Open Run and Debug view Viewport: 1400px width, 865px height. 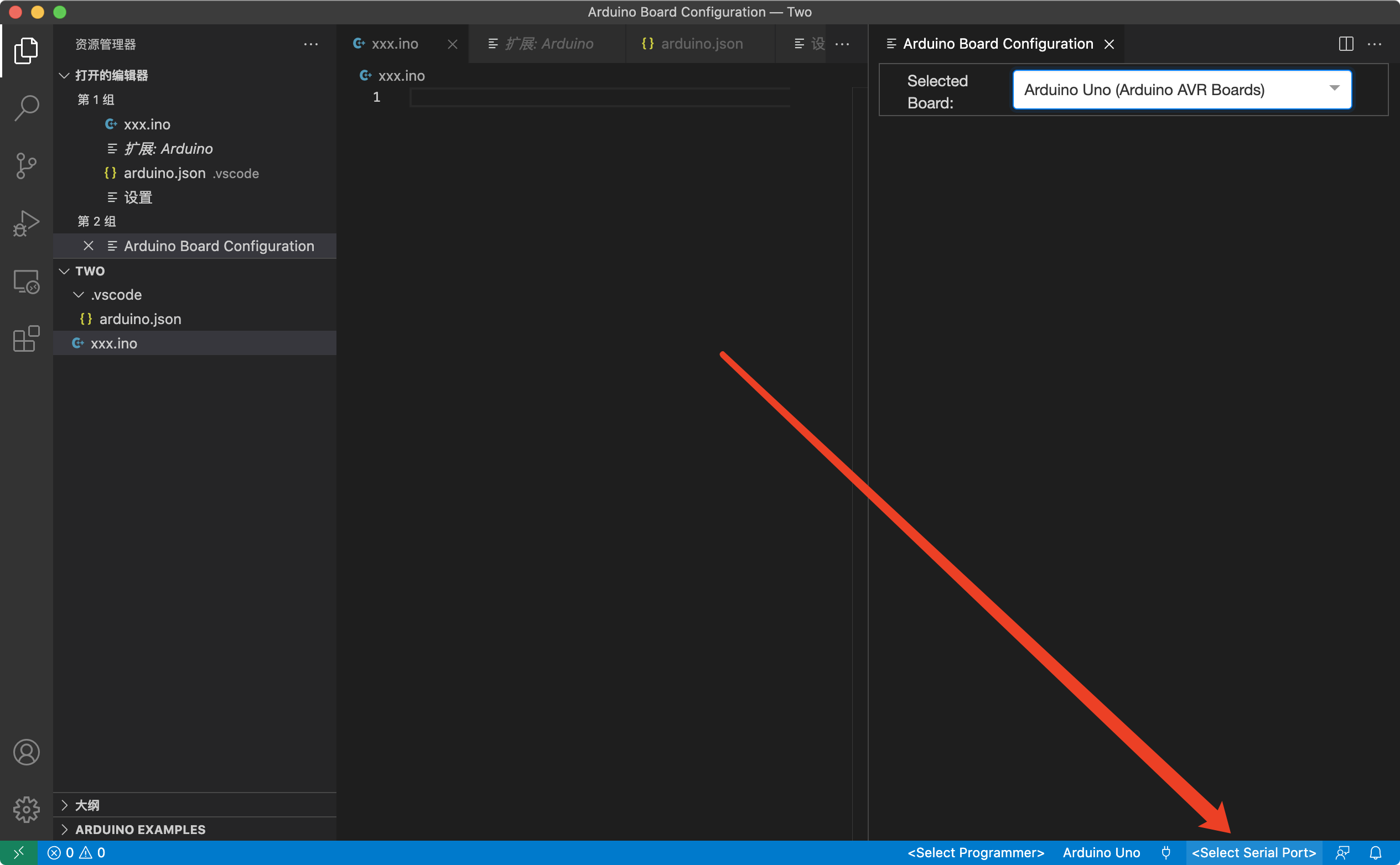(x=27, y=223)
